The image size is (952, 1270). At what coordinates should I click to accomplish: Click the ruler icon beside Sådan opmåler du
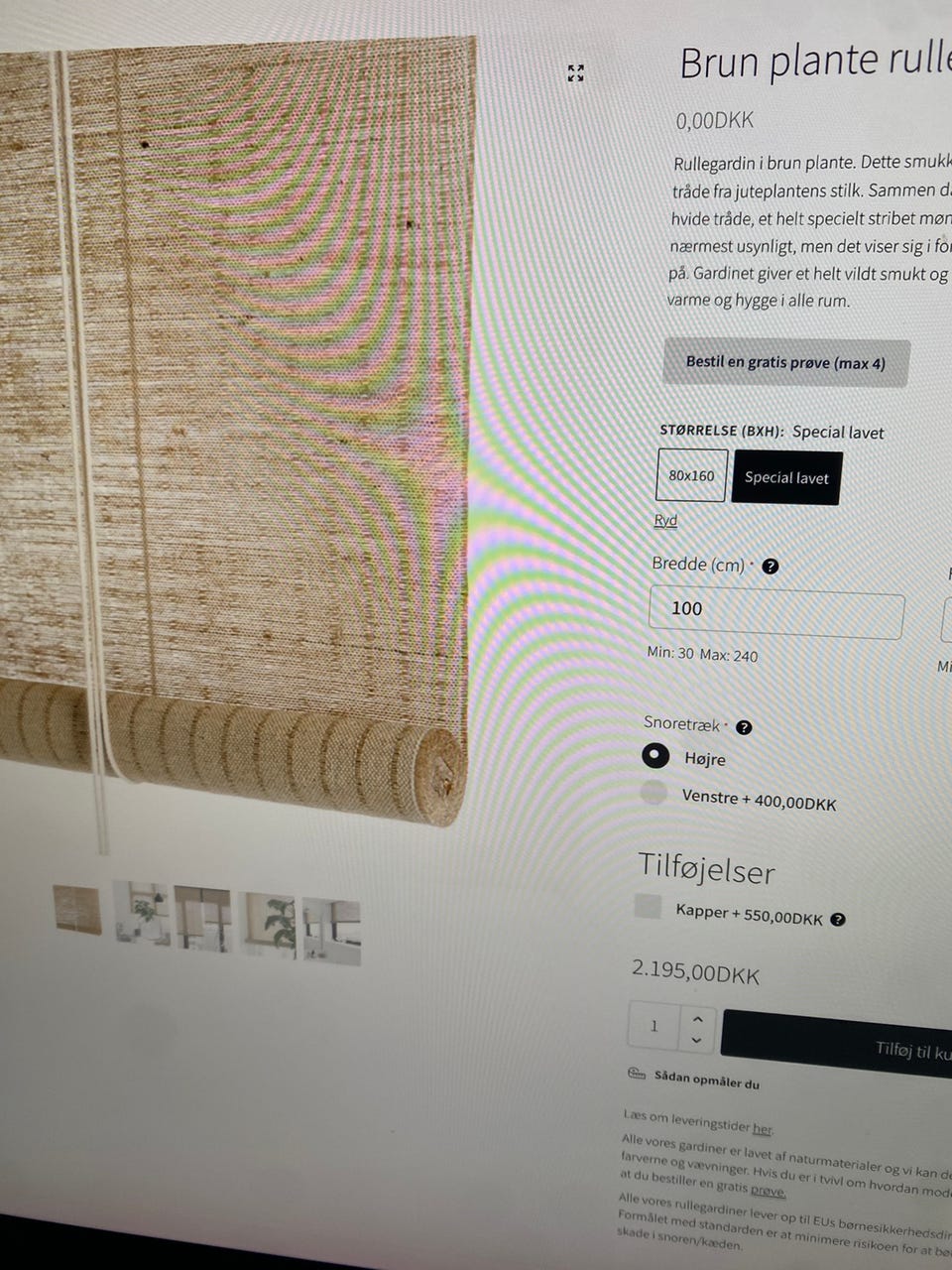(636, 1075)
